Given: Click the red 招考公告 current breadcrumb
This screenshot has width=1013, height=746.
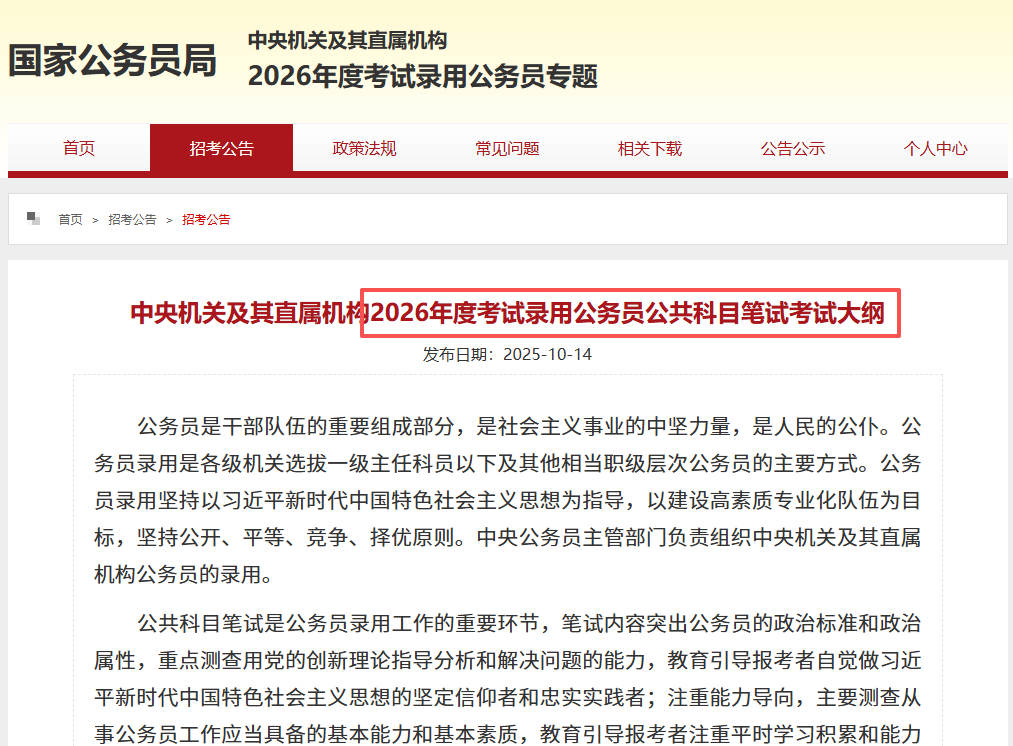Looking at the screenshot, I should 206,219.
